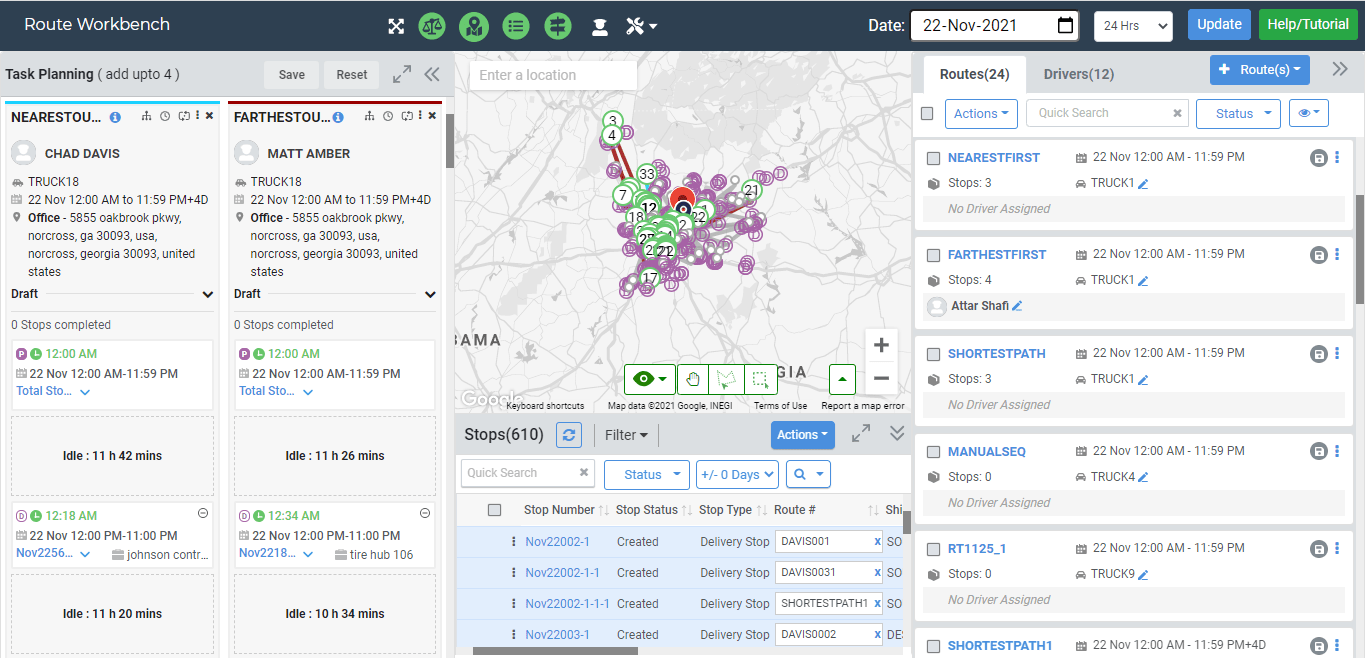Tick the checkbox on the NEARESTFIRST route card
Image resolution: width=1365 pixels, height=658 pixels.
coord(934,157)
